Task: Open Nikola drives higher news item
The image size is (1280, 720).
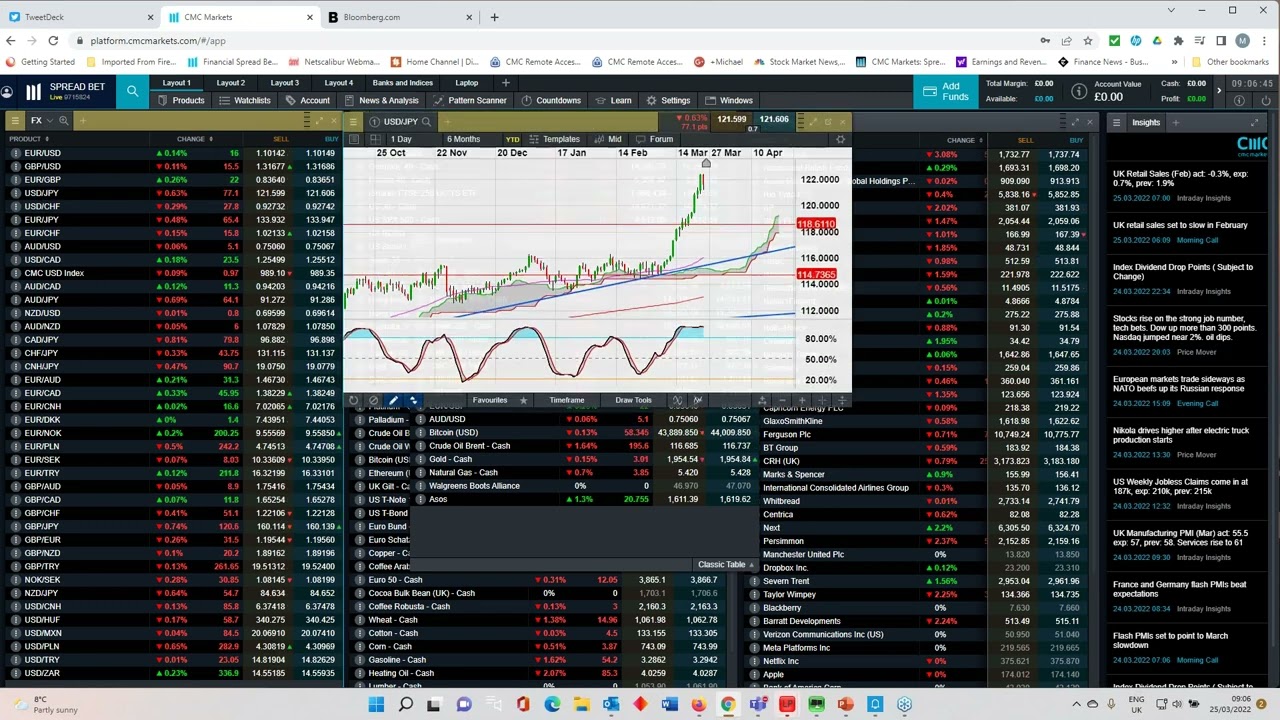Action: tap(1181, 435)
